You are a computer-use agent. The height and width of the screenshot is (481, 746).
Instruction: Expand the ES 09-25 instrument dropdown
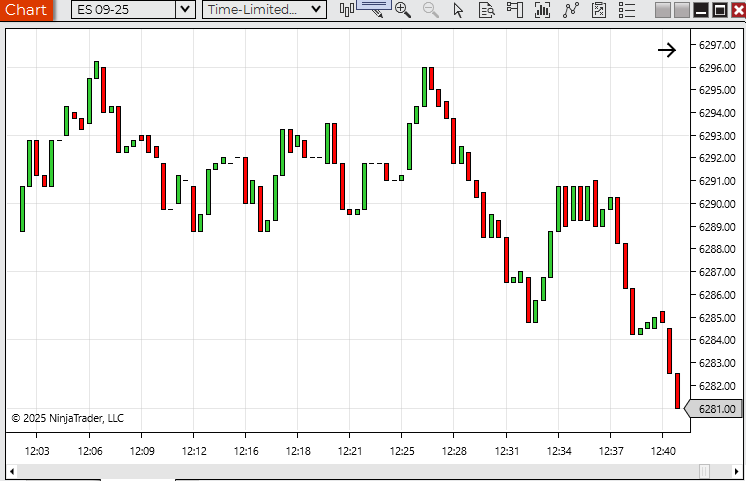184,10
